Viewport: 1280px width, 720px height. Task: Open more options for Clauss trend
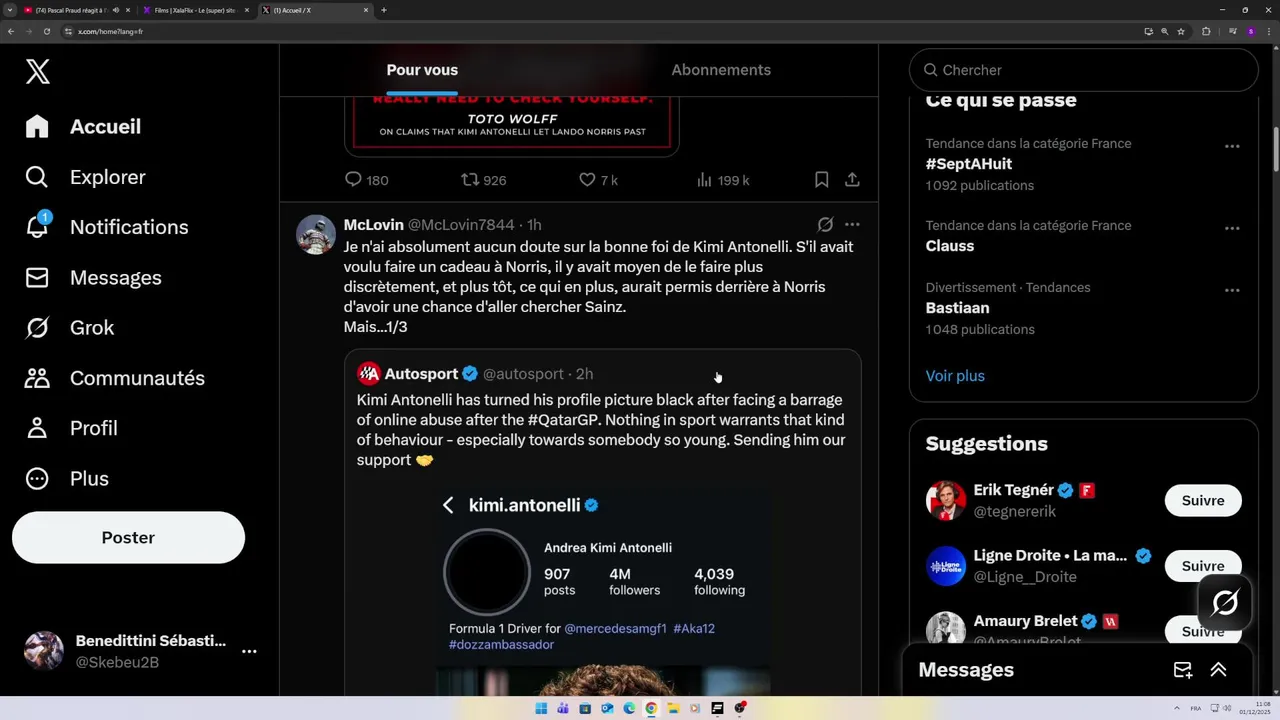point(1232,228)
